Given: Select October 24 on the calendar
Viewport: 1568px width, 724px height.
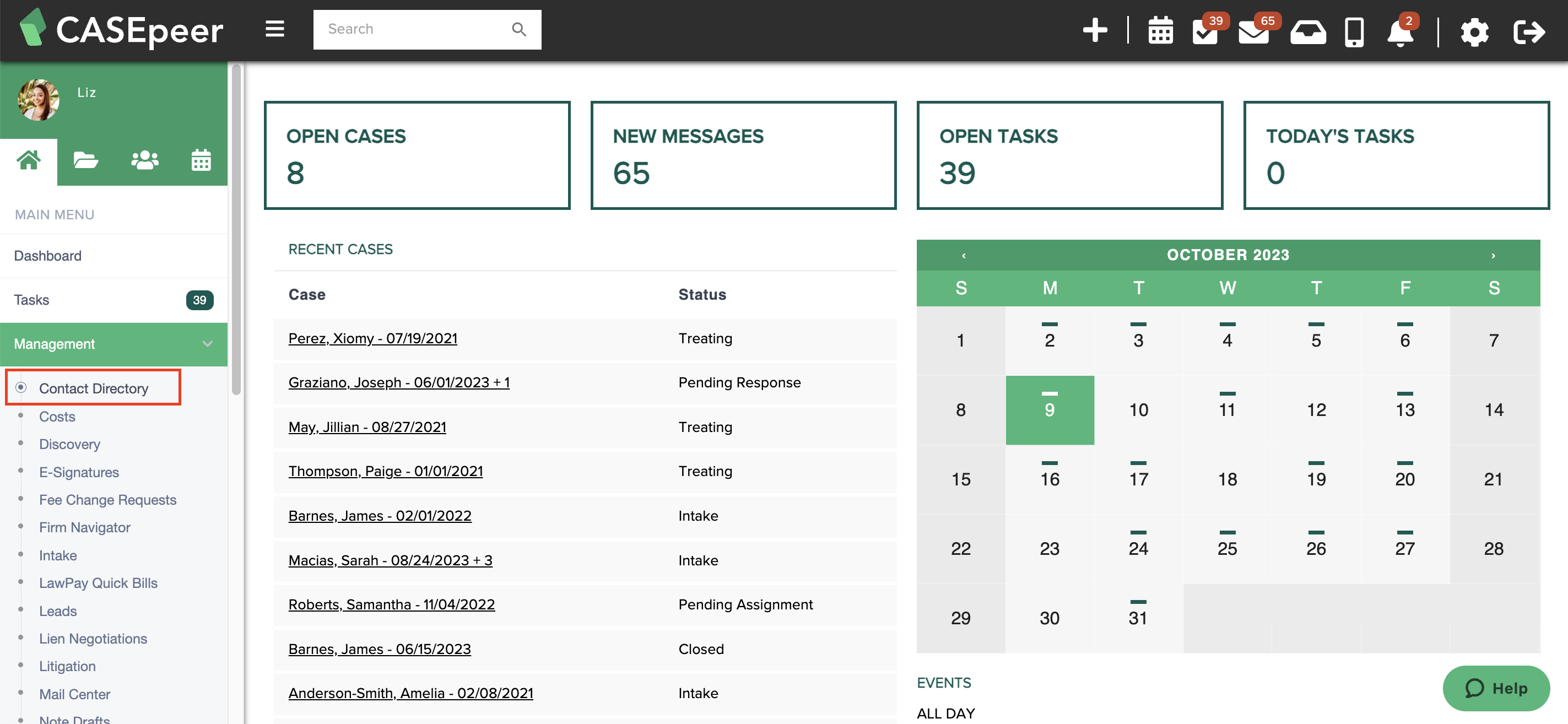Looking at the screenshot, I should (1138, 549).
